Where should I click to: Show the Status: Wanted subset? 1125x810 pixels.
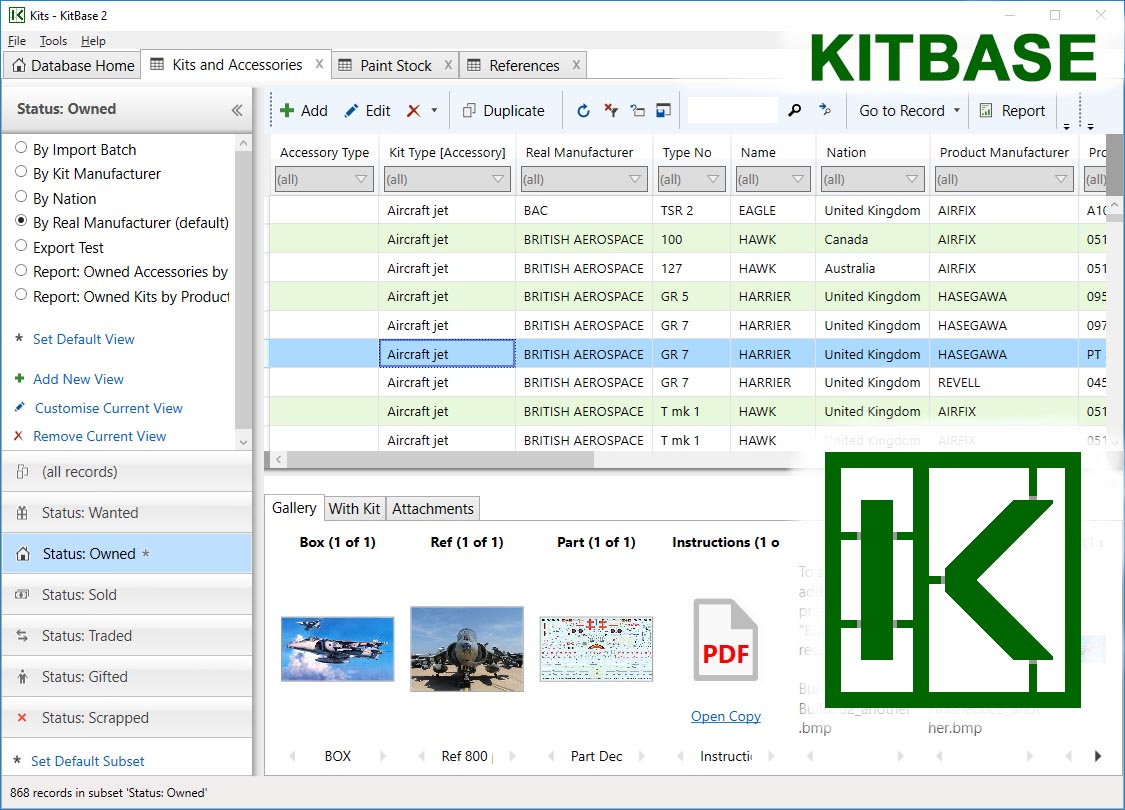pyautogui.click(x=127, y=513)
